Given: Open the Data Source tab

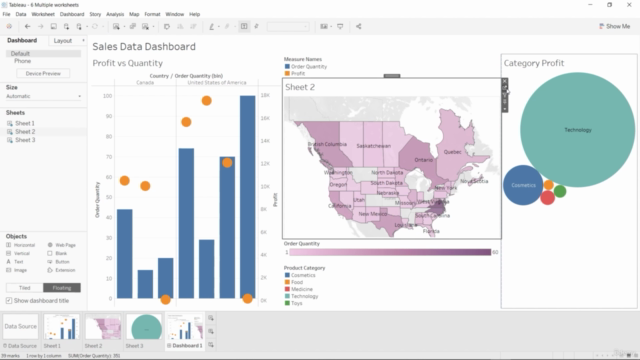Looking at the screenshot, I should click(20, 331).
